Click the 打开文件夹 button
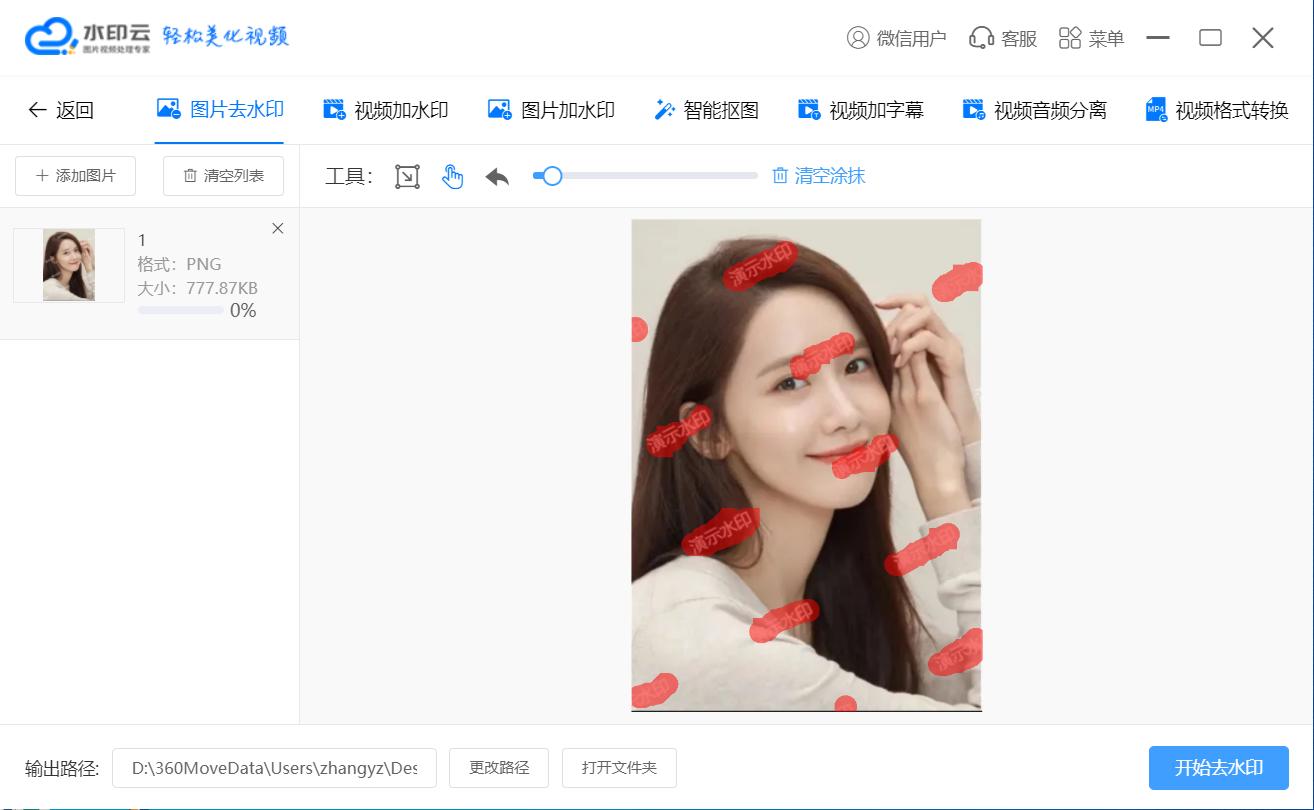 coord(619,768)
